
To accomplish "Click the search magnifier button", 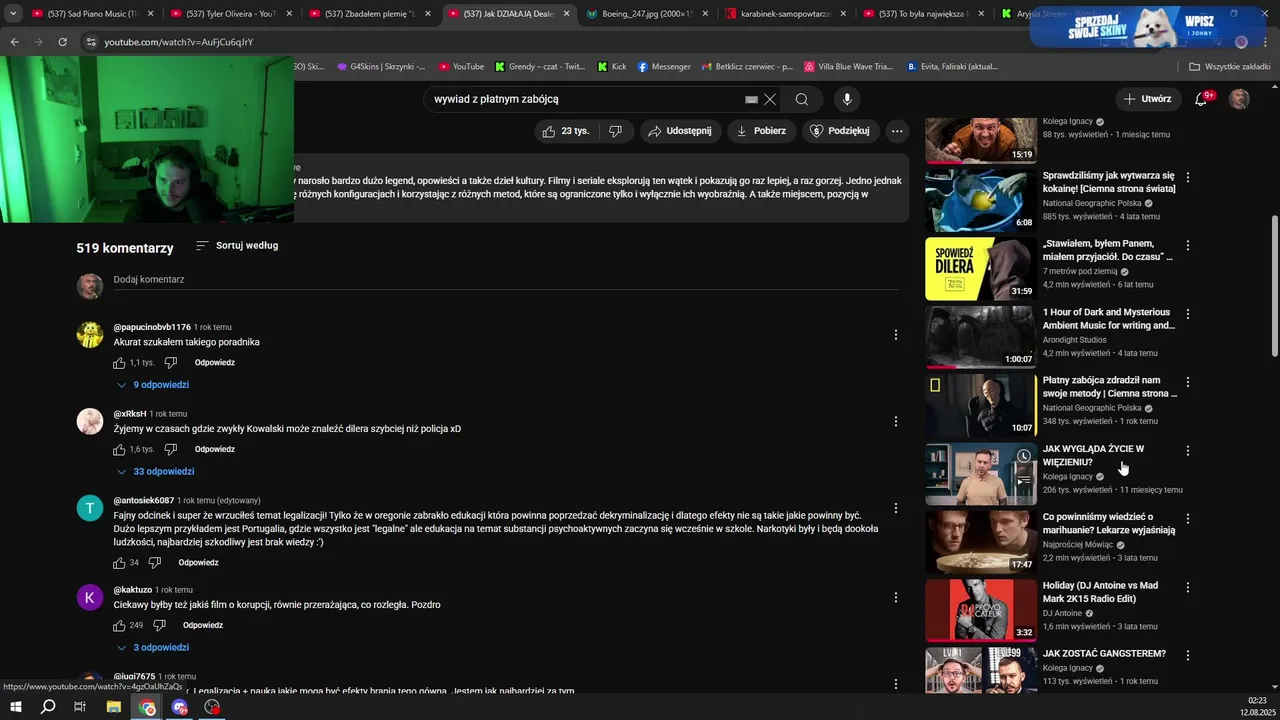I will tap(801, 99).
